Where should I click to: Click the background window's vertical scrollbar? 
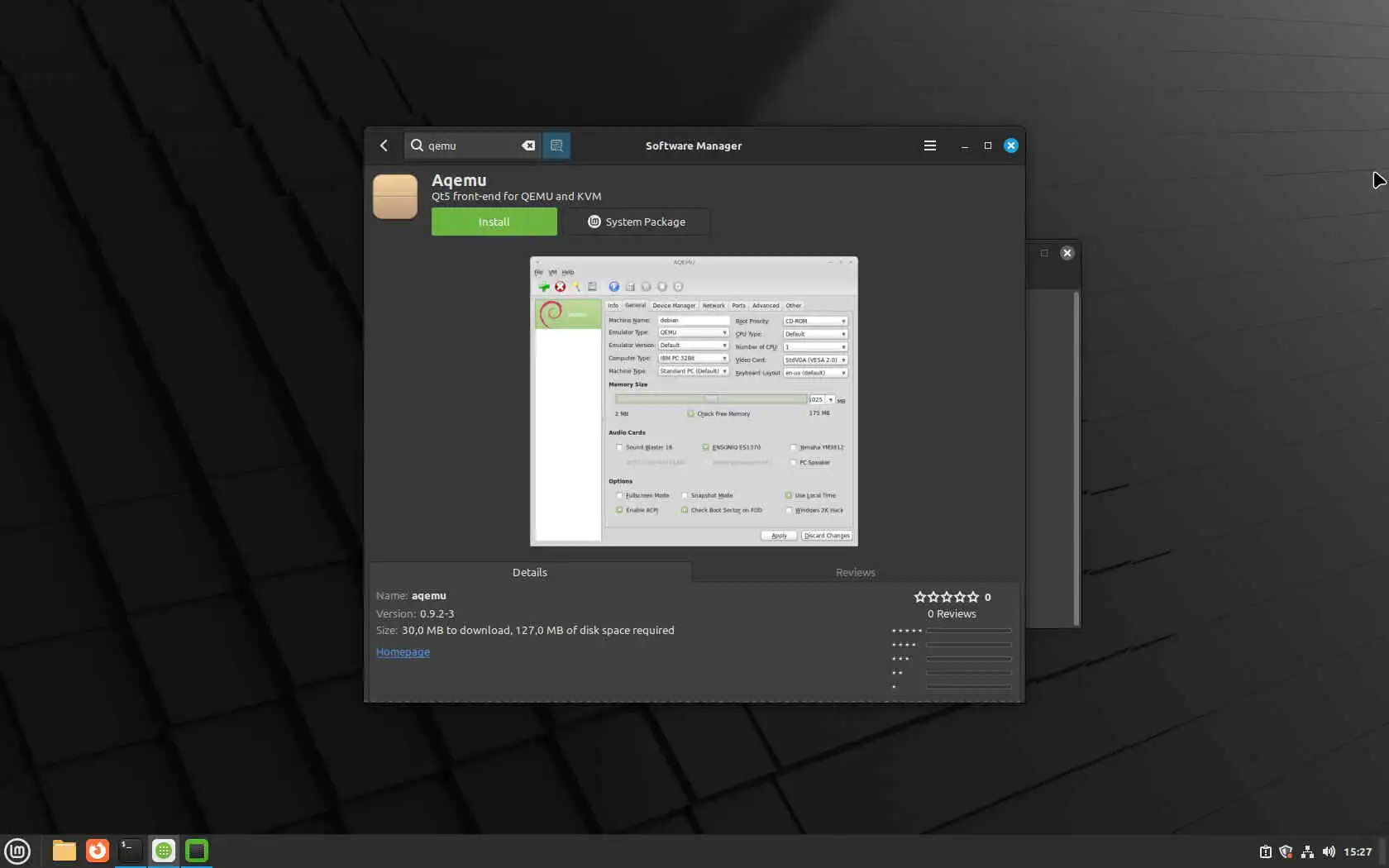(x=1076, y=458)
